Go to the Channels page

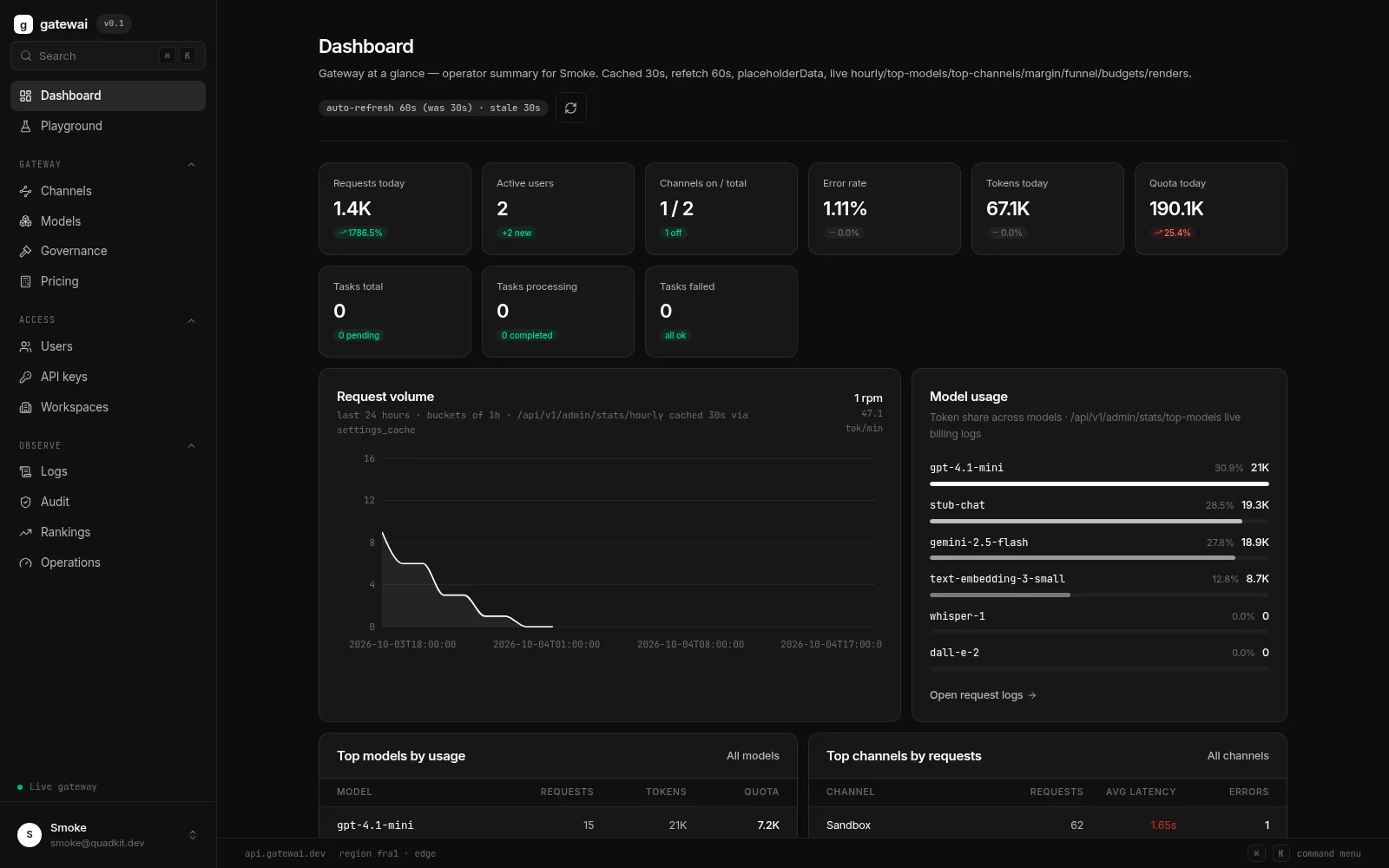click(108, 191)
